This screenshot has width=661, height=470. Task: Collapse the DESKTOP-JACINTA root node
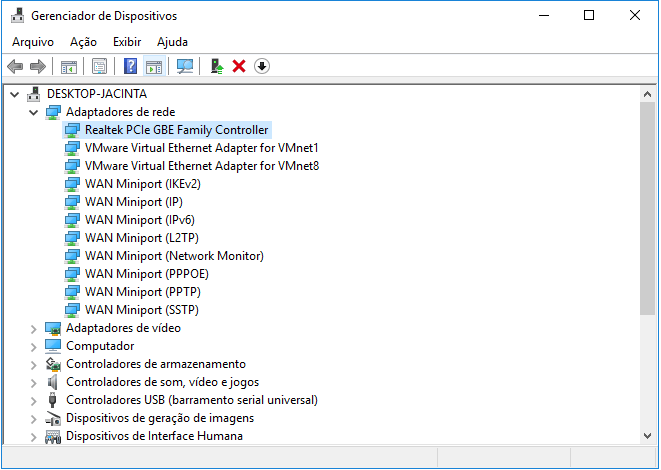click(14, 94)
